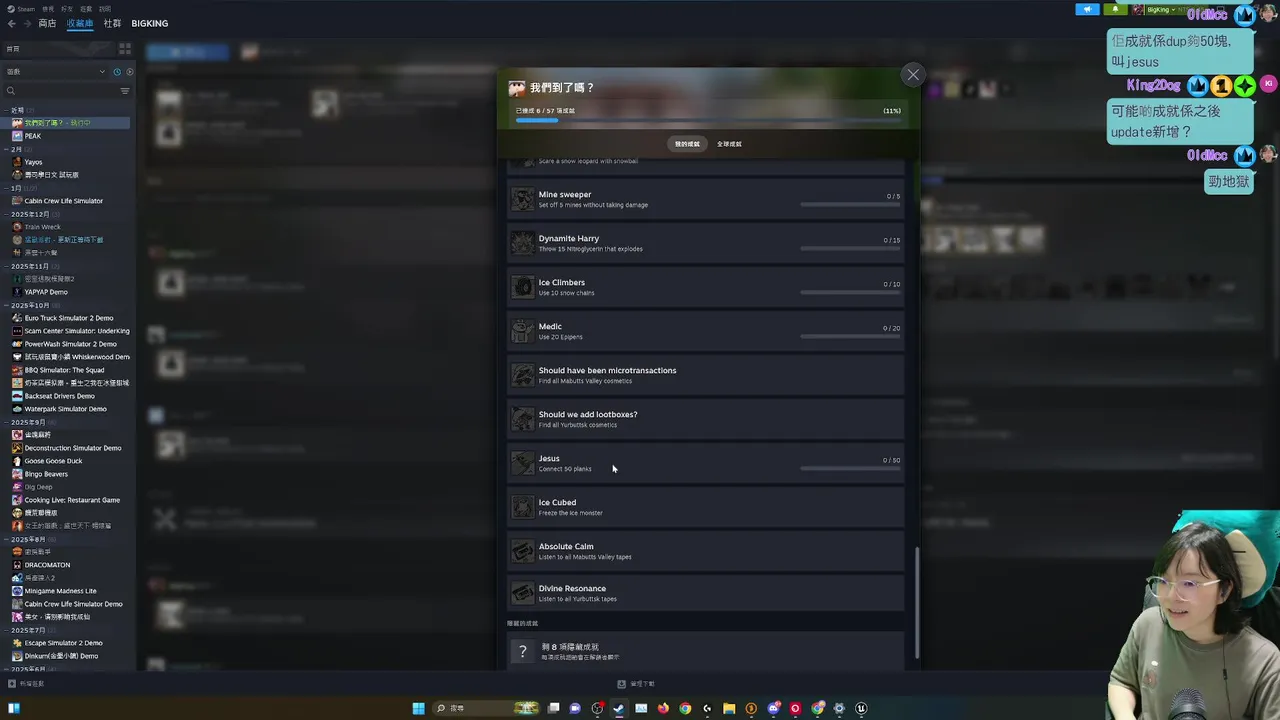Click the Steam taskbar icon
Image resolution: width=1280 pixels, height=720 pixels.
pos(619,708)
